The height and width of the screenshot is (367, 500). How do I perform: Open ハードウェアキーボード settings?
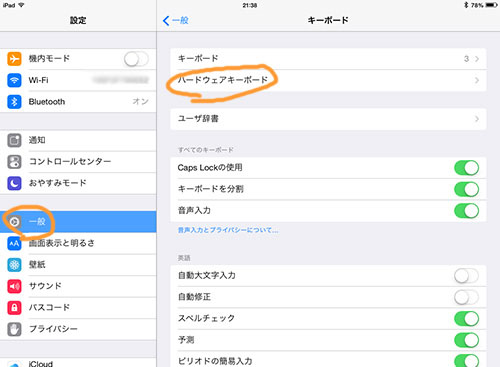point(328,80)
